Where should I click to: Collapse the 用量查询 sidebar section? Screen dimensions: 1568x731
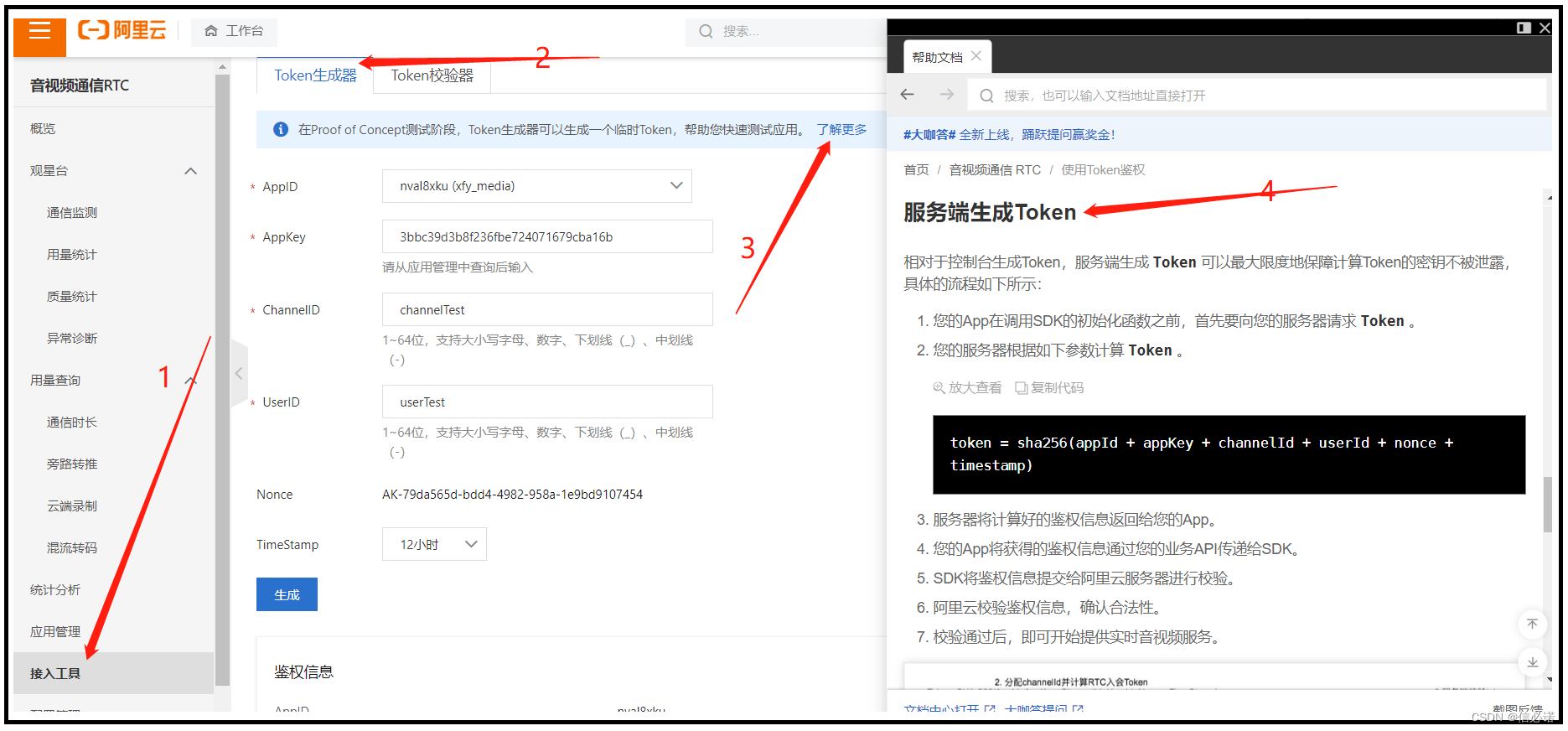pyautogui.click(x=190, y=381)
